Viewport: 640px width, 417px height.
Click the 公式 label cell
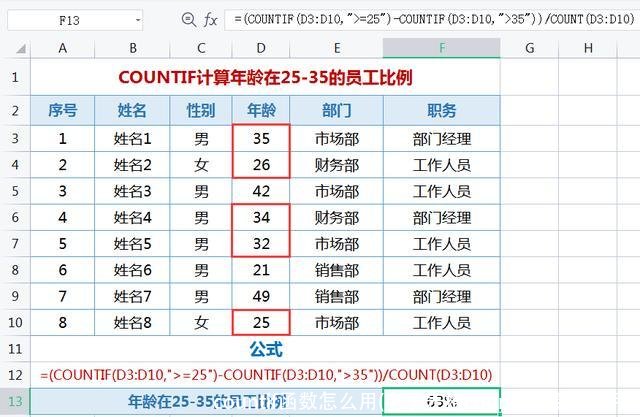point(265,349)
